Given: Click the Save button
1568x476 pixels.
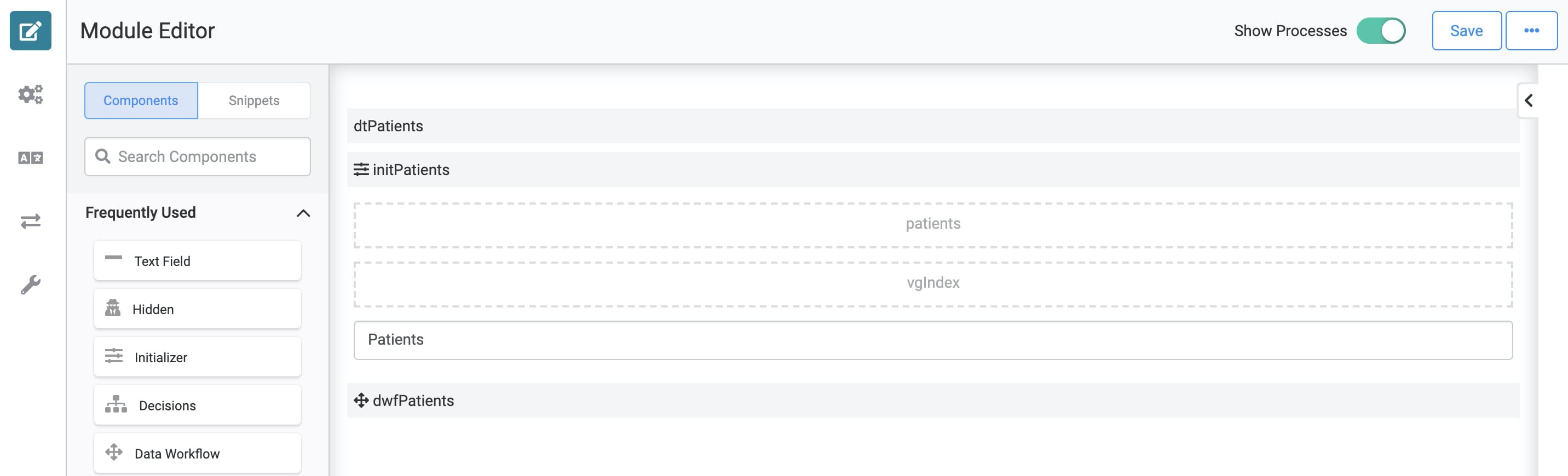Looking at the screenshot, I should [x=1466, y=31].
